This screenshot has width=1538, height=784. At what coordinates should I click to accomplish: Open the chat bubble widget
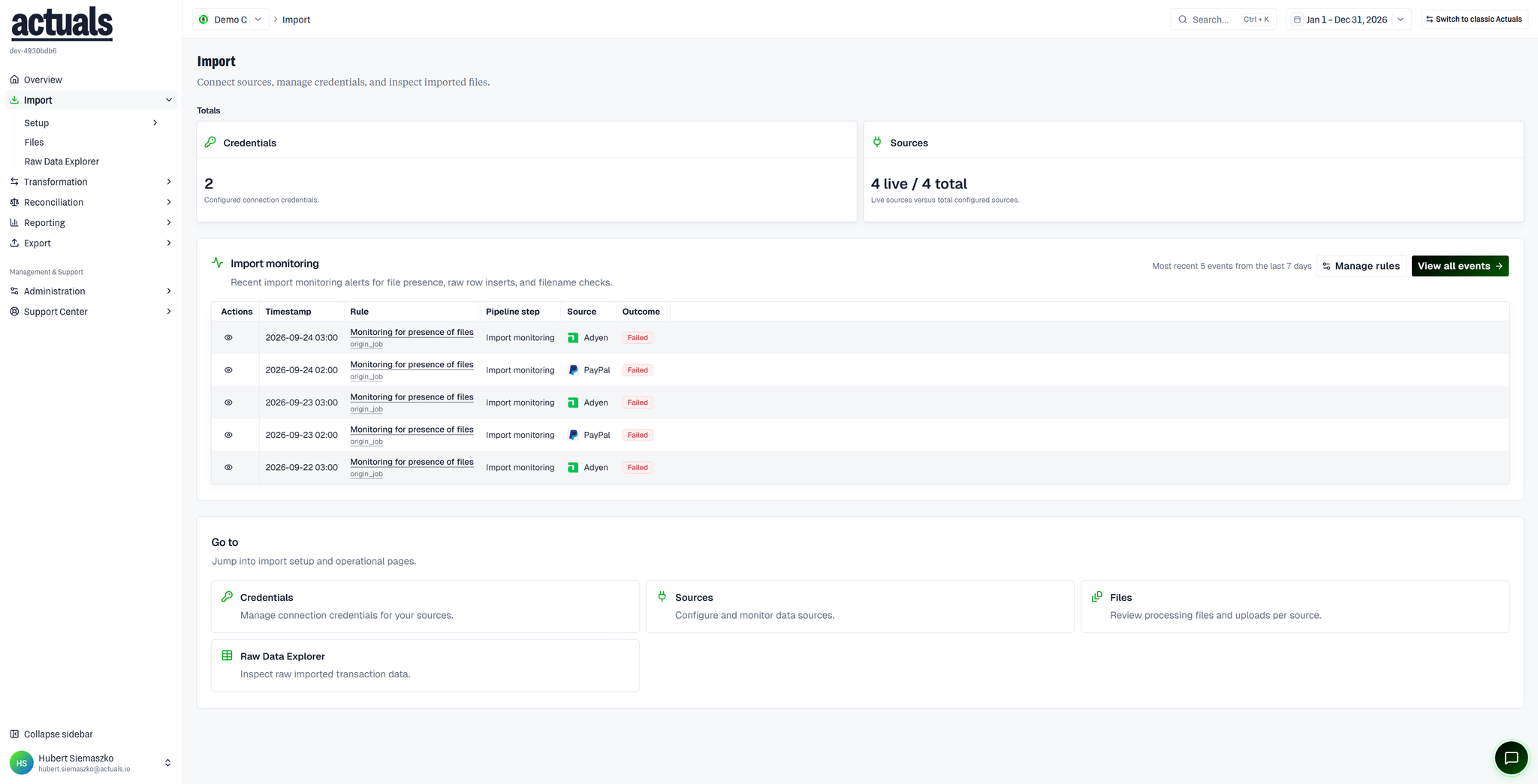tap(1511, 758)
